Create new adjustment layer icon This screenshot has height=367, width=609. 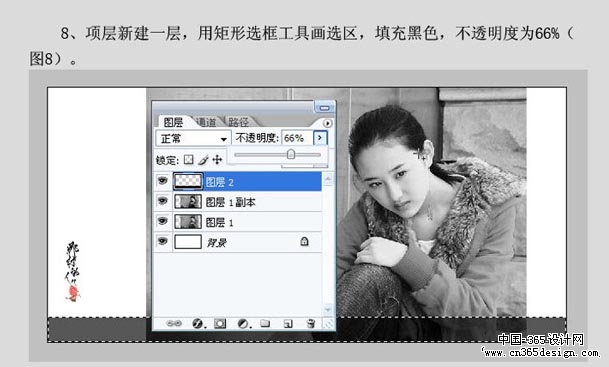pos(244,324)
